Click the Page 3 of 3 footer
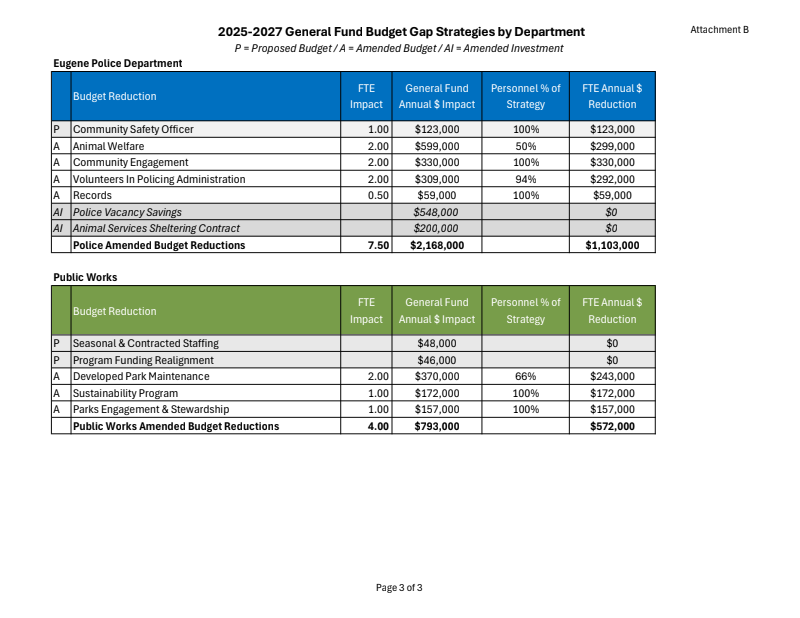The width and height of the screenshot is (800, 618). click(x=399, y=588)
